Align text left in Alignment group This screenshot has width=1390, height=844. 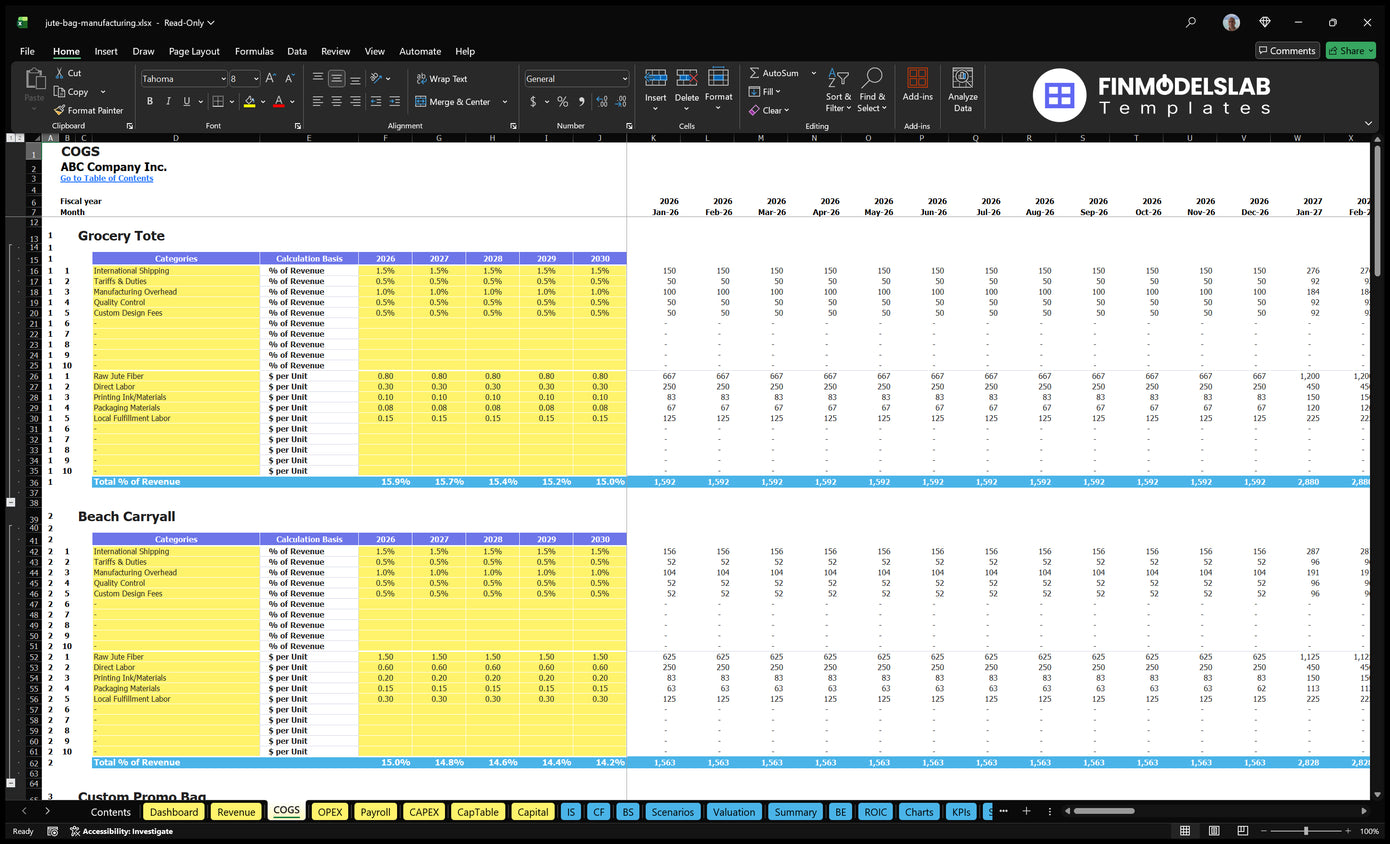click(x=318, y=101)
